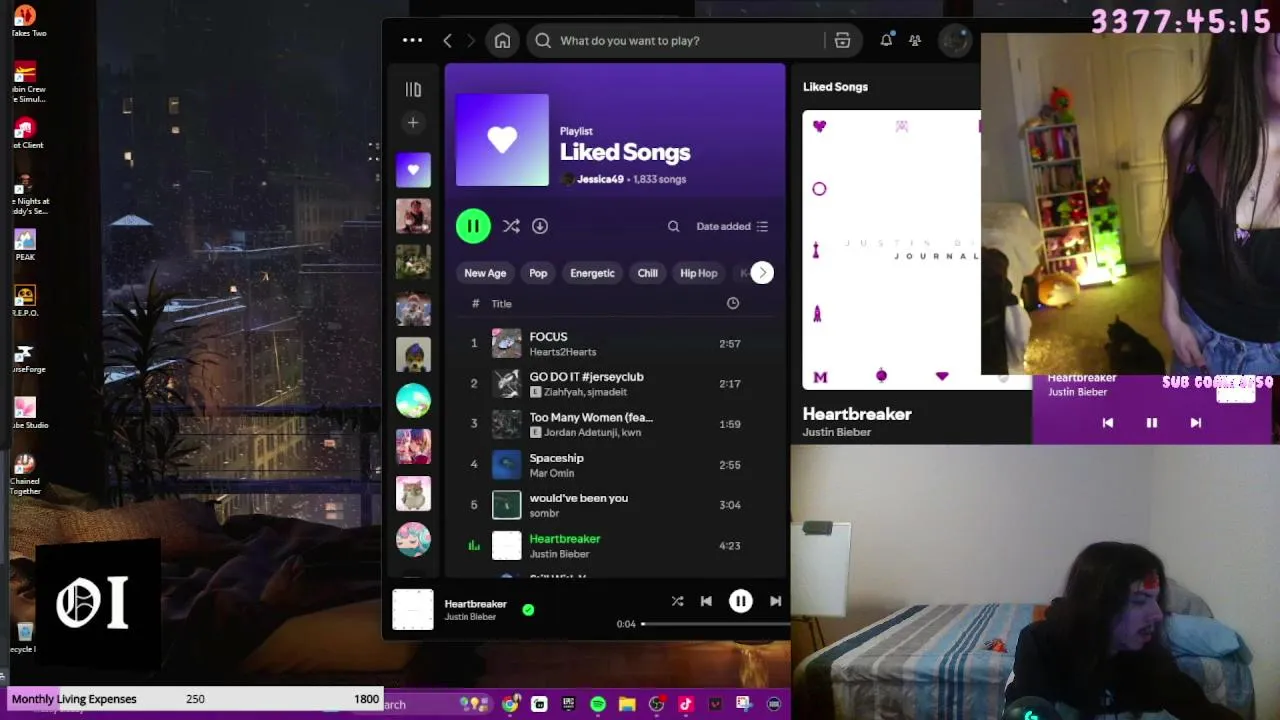Open Spotify's three-dot main menu
Screen dimensions: 1280x720
coord(412,40)
